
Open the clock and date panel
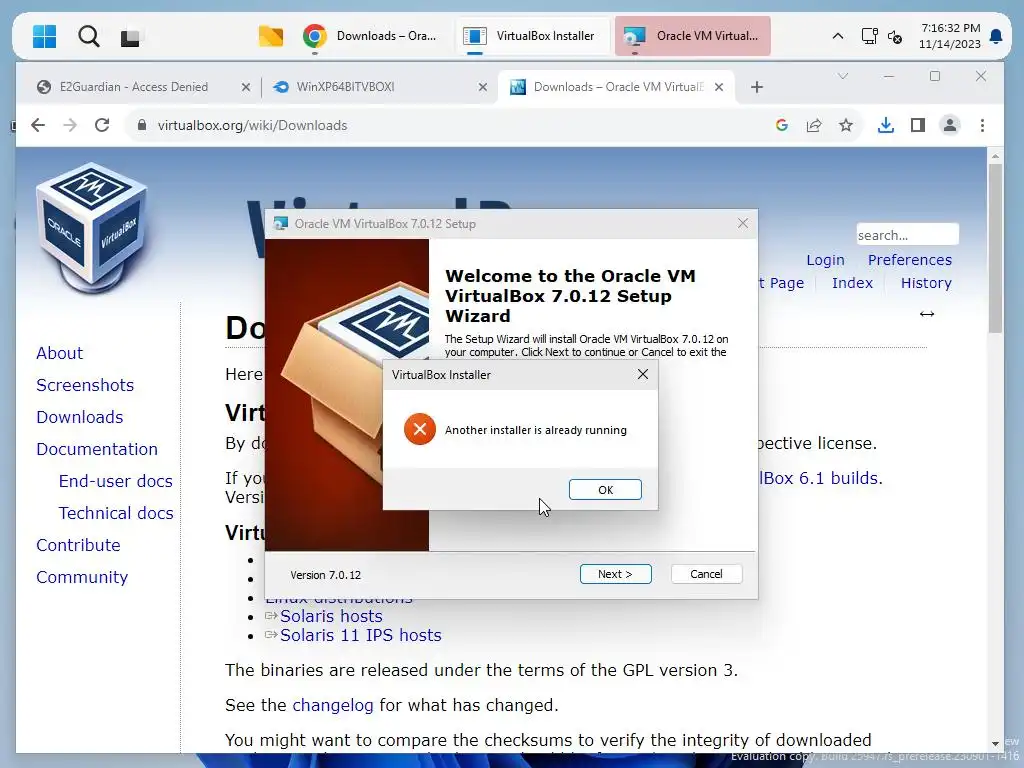[x=950, y=36]
